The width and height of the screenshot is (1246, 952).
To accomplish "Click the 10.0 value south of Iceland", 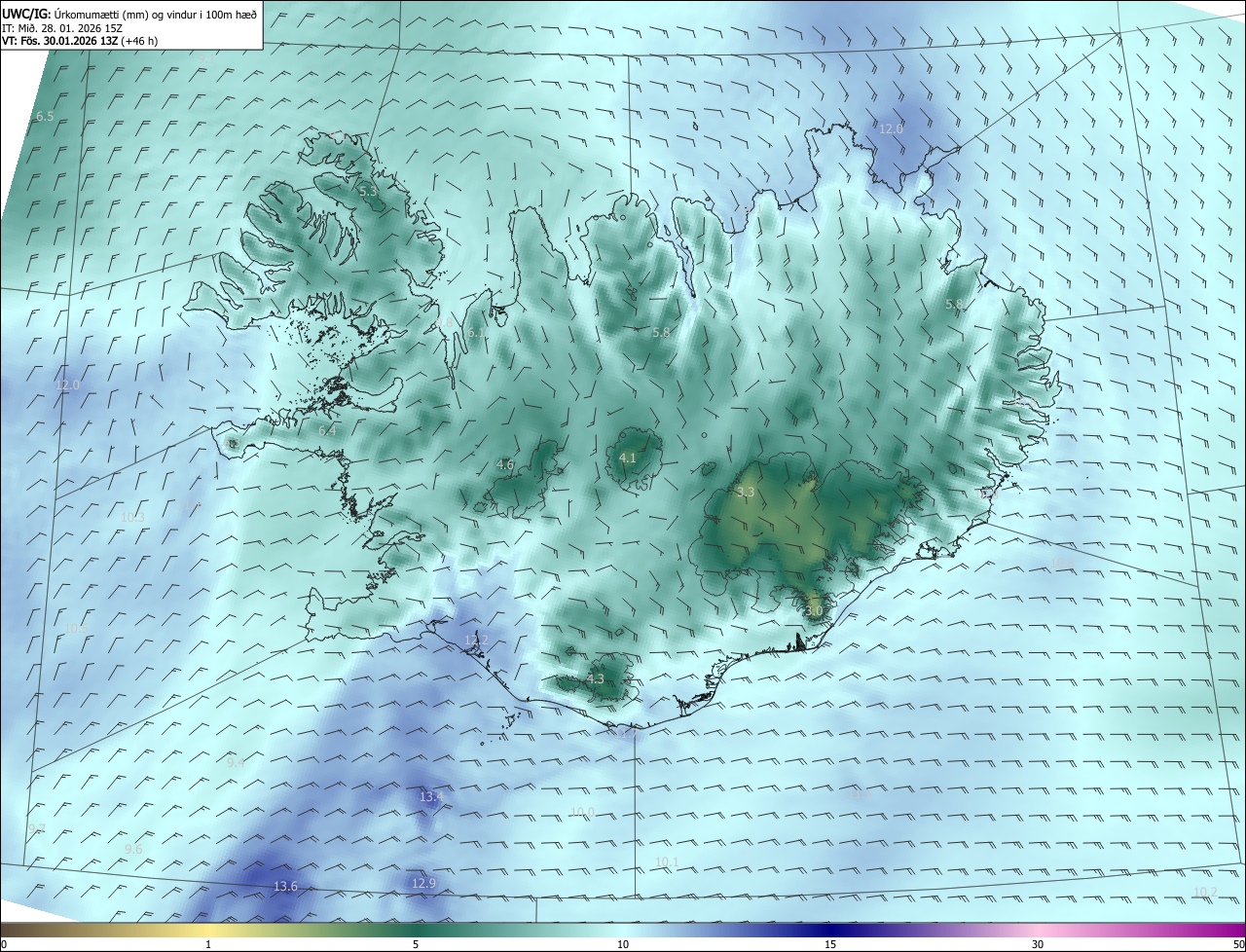I will pos(582,812).
